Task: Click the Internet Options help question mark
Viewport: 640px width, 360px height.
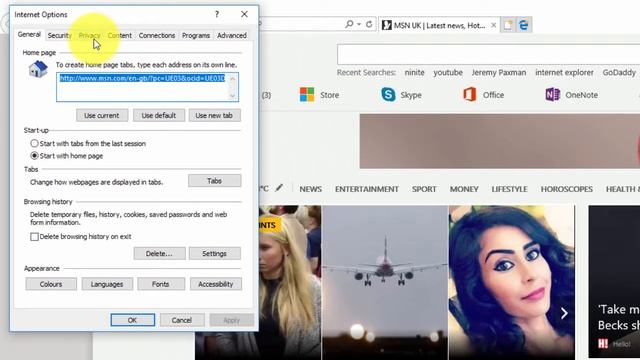Action: point(217,14)
